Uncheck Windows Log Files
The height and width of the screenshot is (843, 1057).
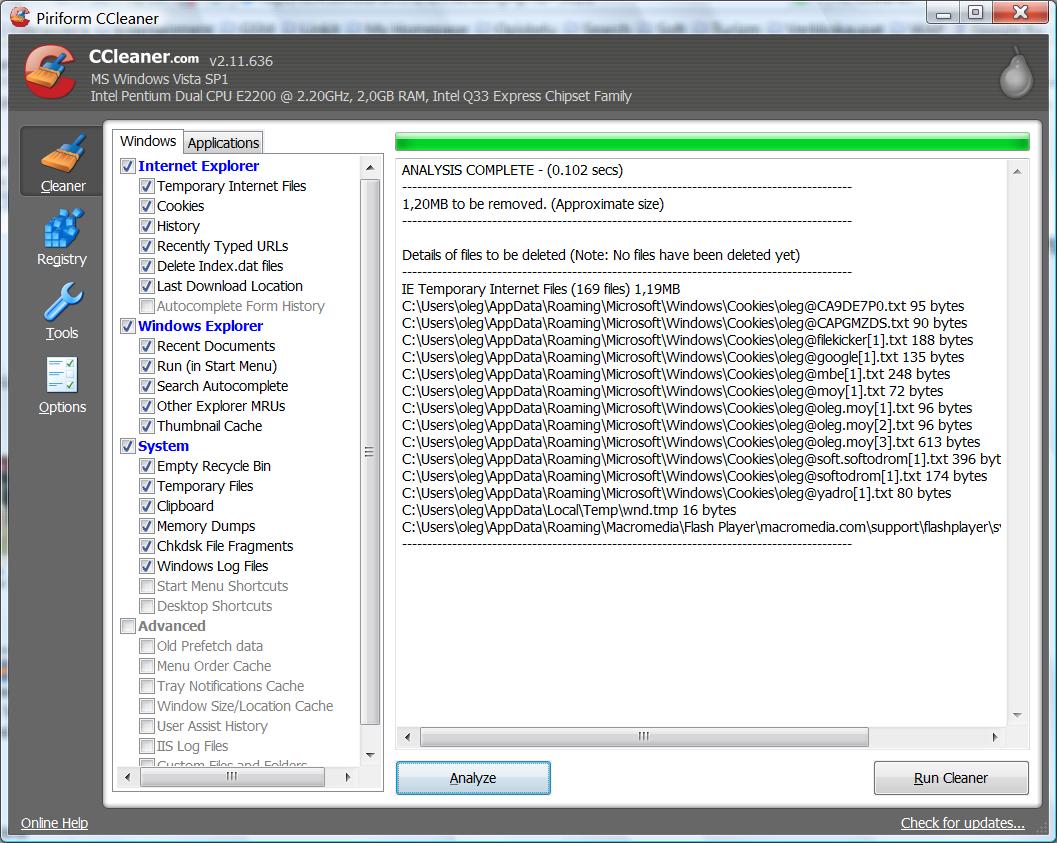pyautogui.click(x=146, y=566)
